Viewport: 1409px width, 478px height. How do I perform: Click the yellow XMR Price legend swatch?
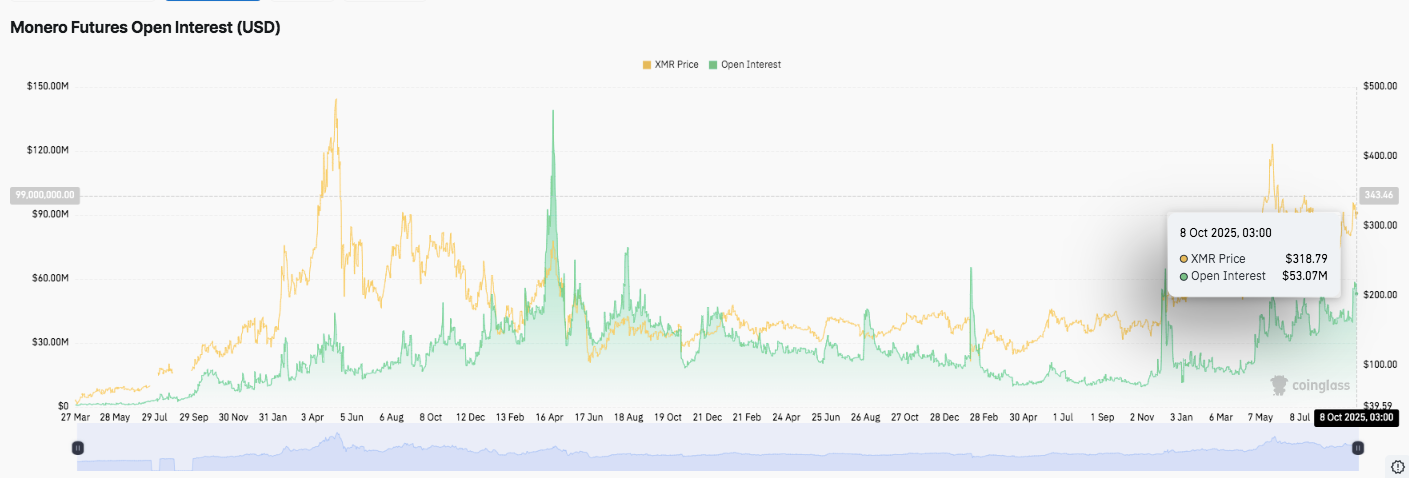click(x=646, y=64)
